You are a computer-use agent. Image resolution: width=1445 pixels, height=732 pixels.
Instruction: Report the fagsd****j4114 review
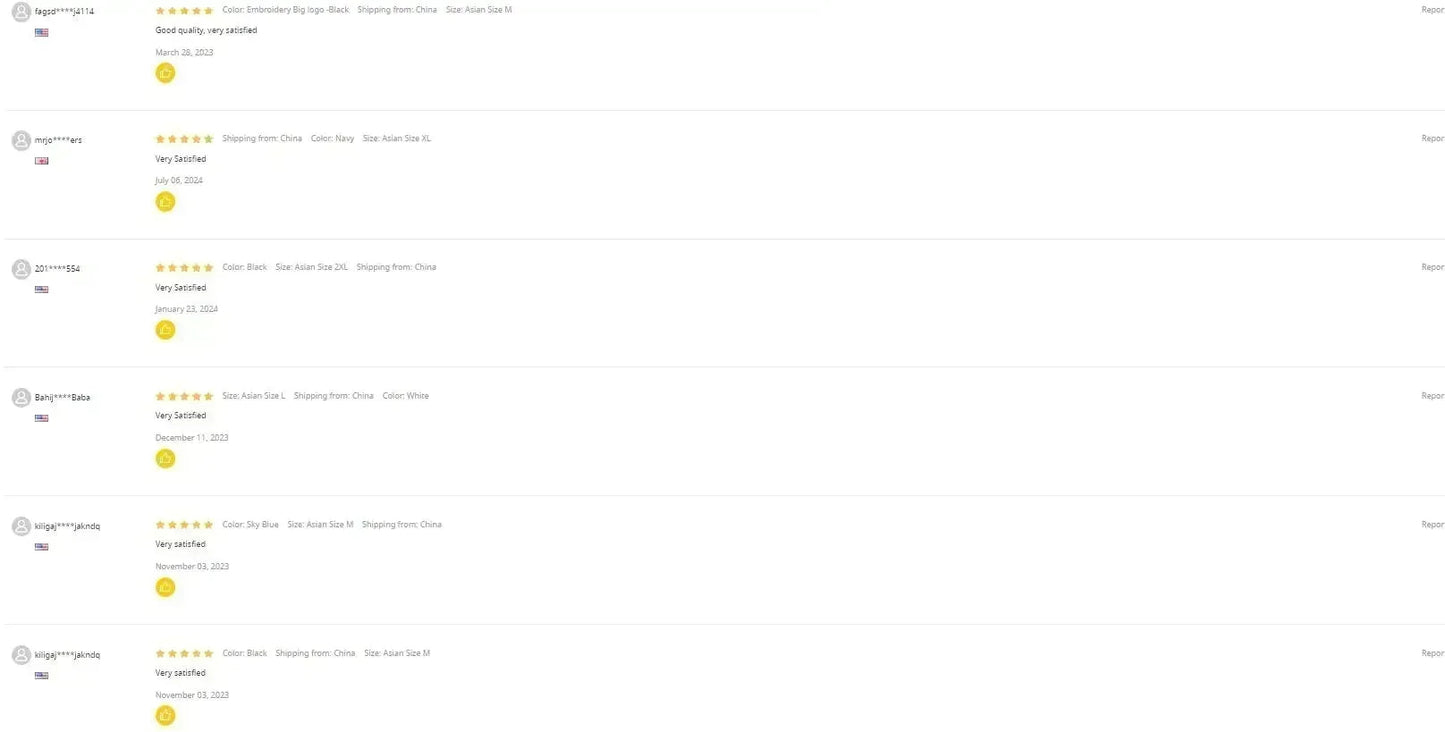(1433, 10)
